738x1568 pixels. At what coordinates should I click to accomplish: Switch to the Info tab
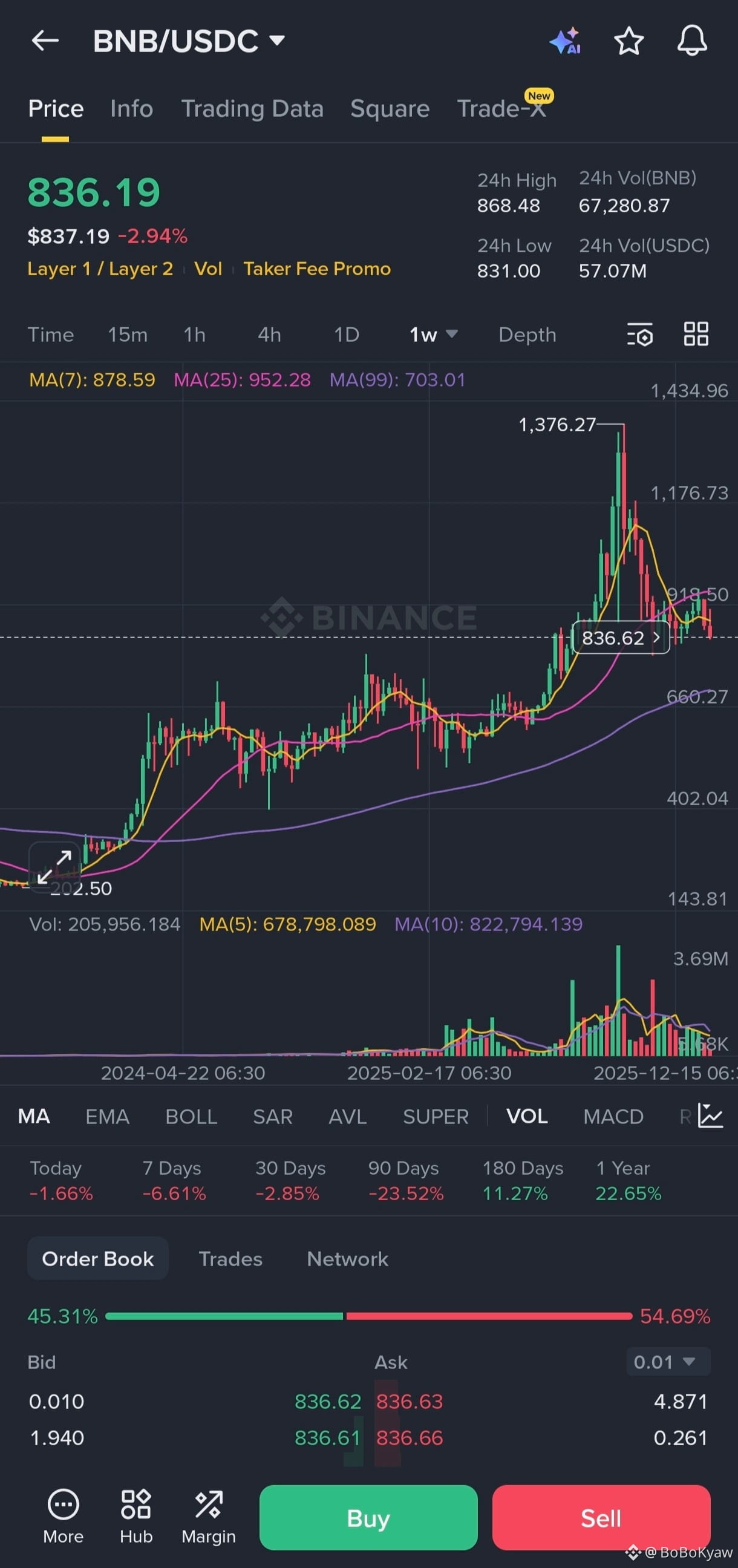click(131, 108)
